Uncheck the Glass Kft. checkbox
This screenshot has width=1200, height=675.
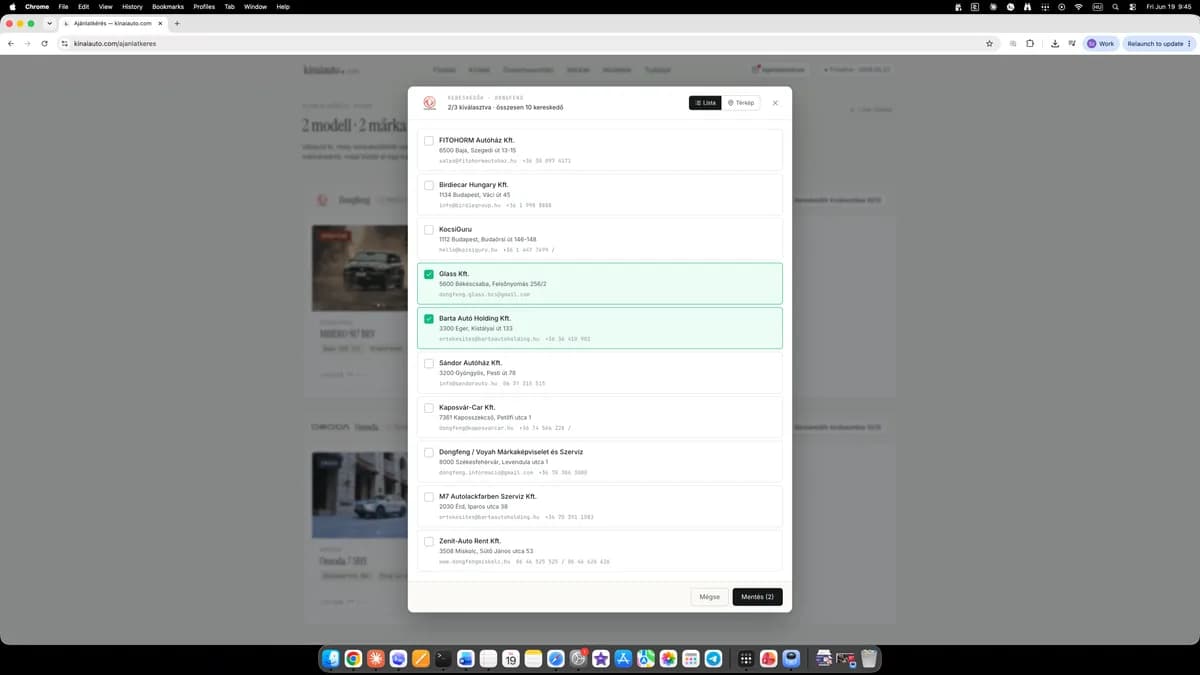(x=429, y=274)
